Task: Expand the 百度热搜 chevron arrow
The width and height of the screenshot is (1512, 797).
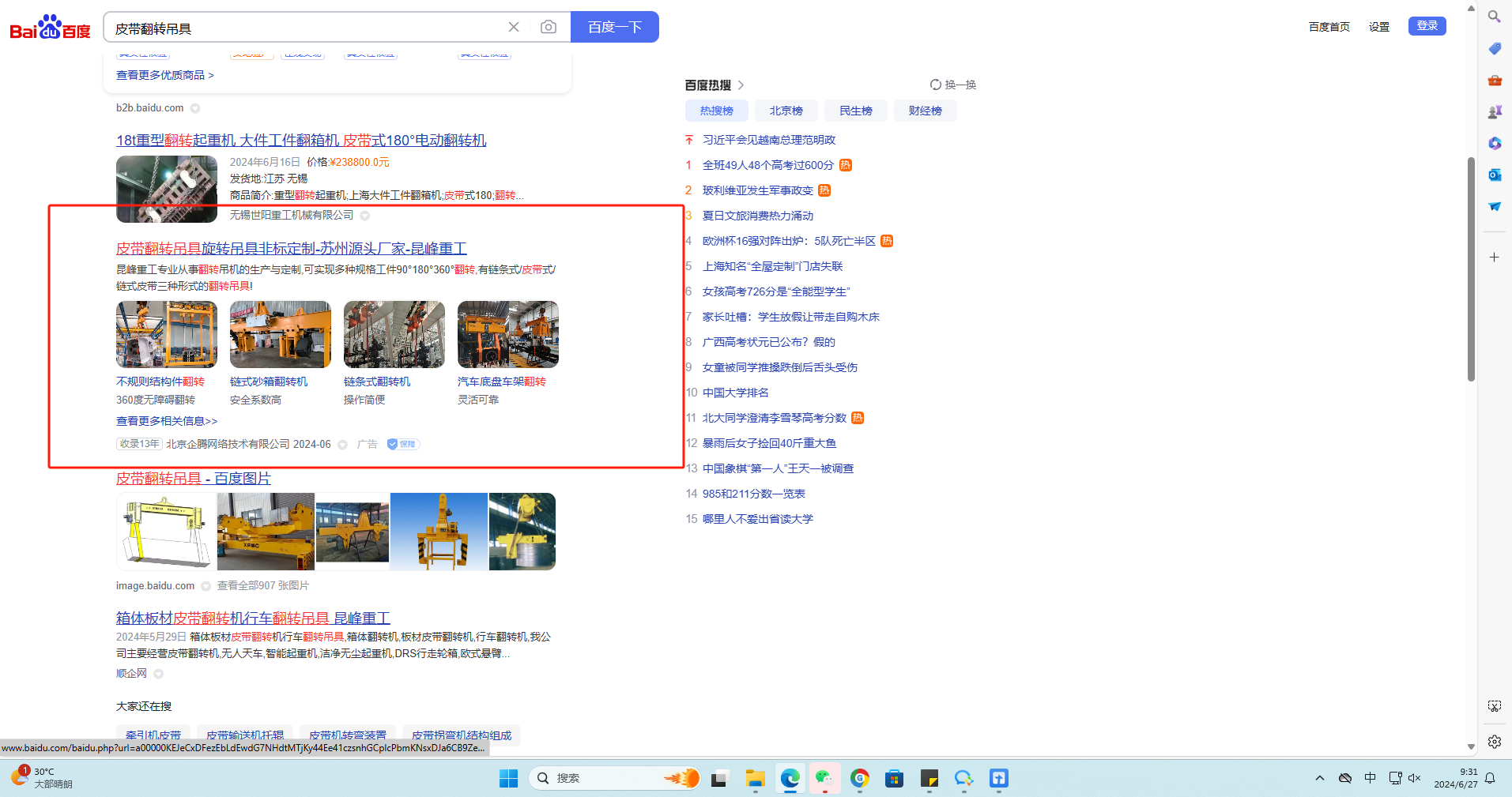Action: (741, 85)
